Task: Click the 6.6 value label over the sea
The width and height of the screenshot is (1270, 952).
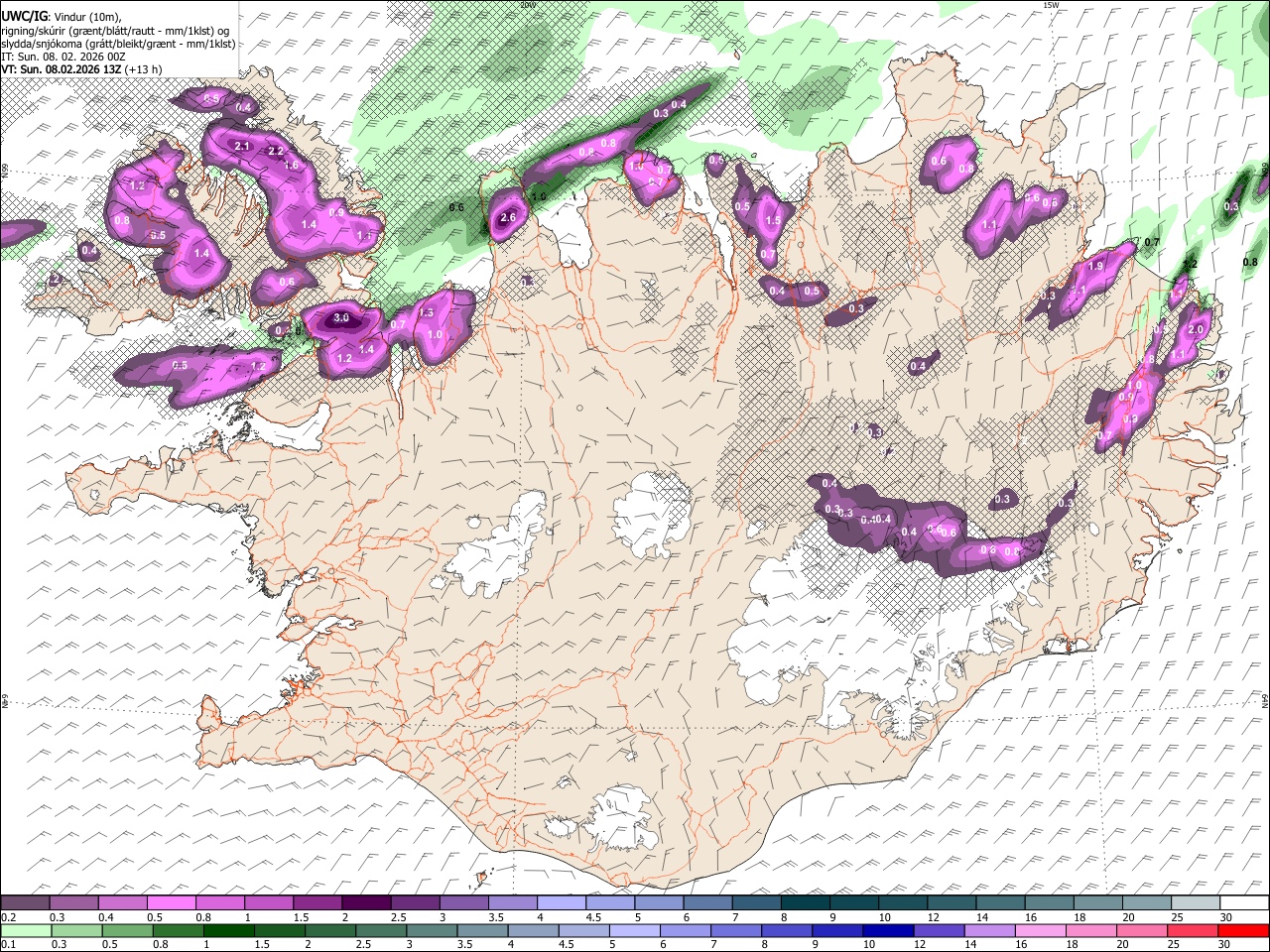Action: [456, 207]
